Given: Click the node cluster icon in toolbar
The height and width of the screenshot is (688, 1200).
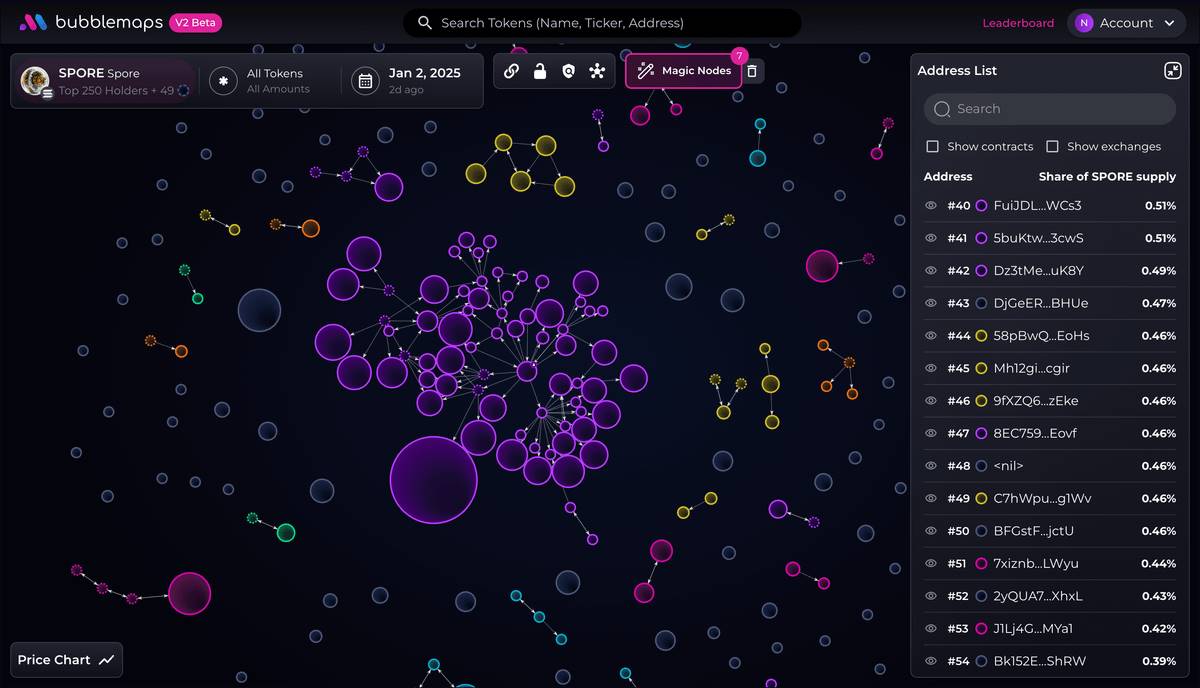Looking at the screenshot, I should pos(597,71).
